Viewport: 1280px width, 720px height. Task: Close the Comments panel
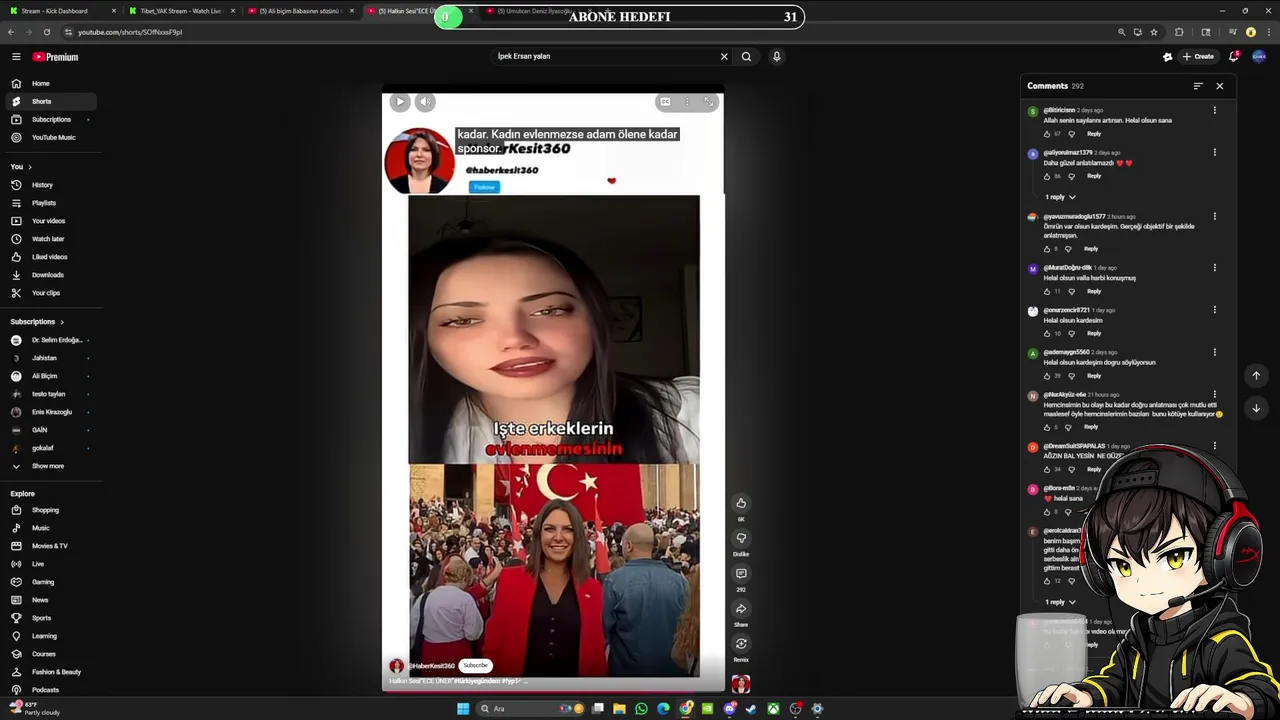[x=1219, y=86]
